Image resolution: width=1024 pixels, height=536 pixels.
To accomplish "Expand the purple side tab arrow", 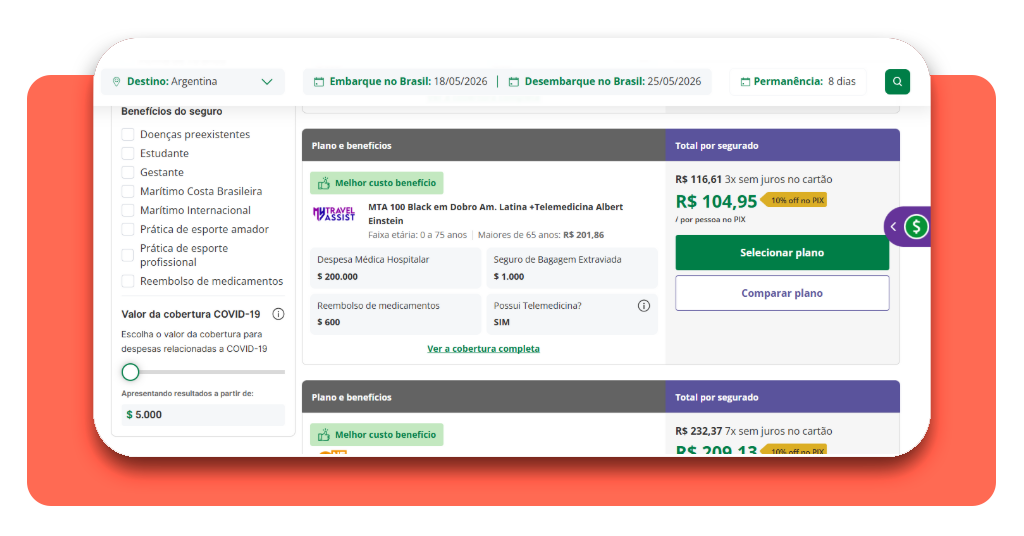I will (x=893, y=227).
